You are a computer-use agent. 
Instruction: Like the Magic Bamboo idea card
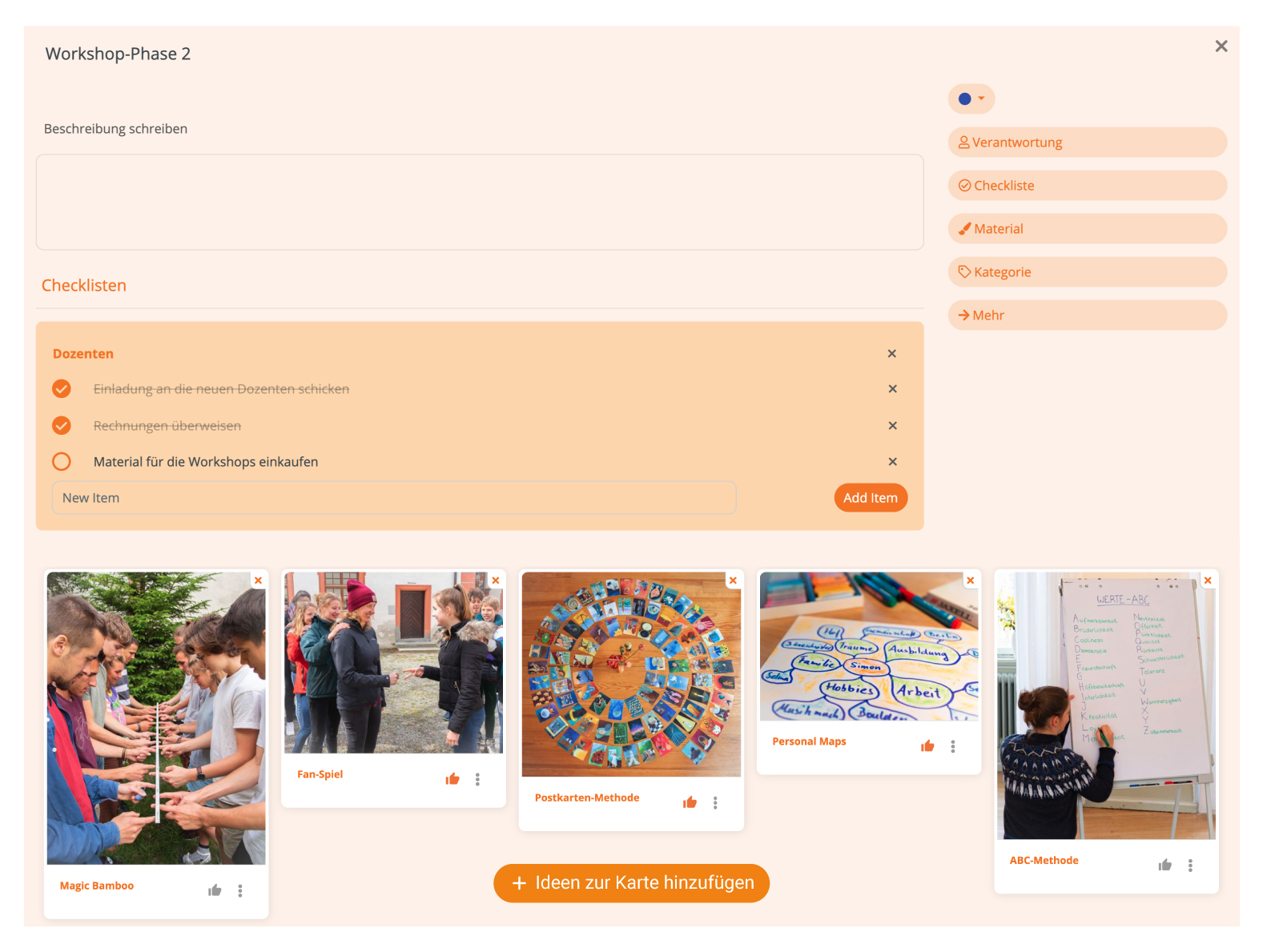[215, 890]
